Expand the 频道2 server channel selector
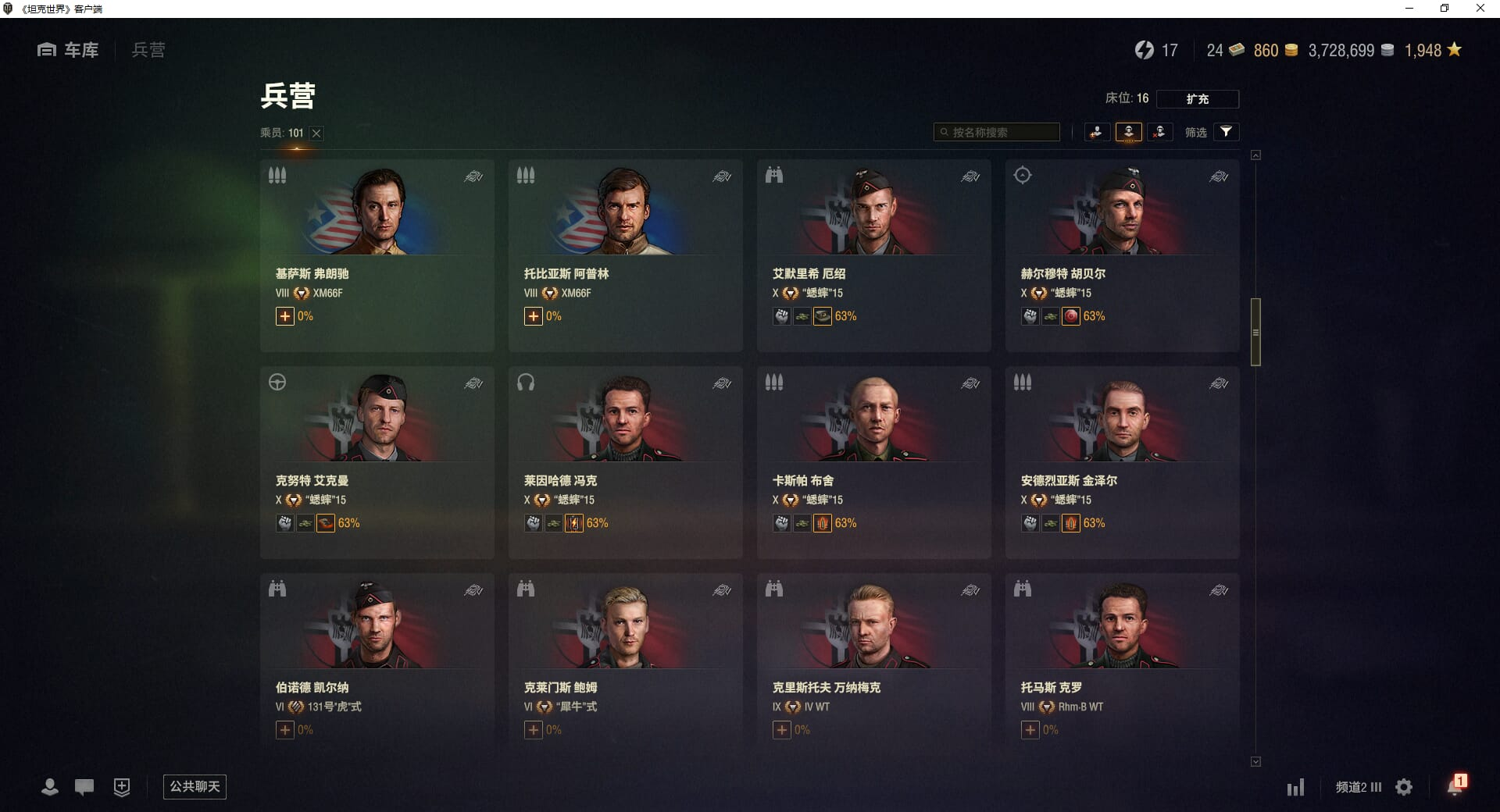Screen dimensions: 1500x812 pyautogui.click(x=1359, y=787)
